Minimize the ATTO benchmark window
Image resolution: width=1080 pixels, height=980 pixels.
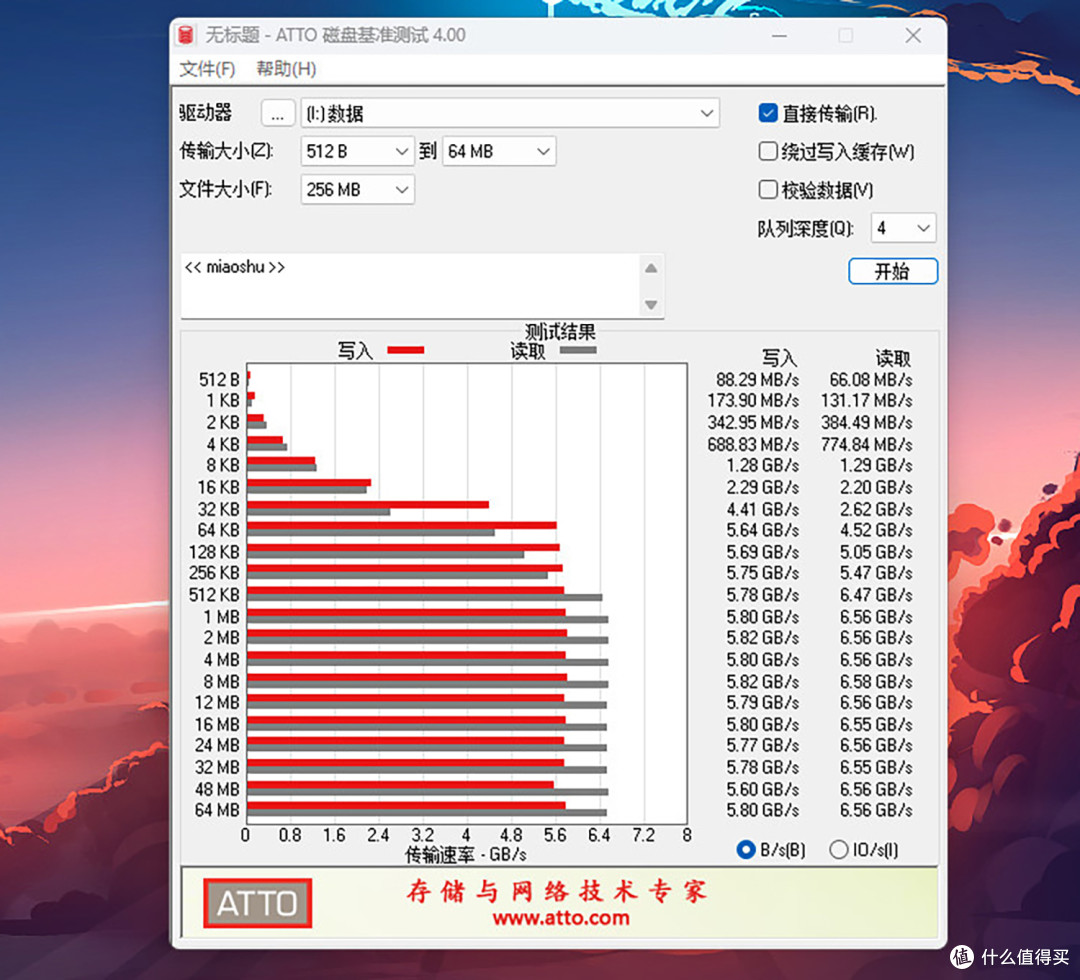pos(779,36)
